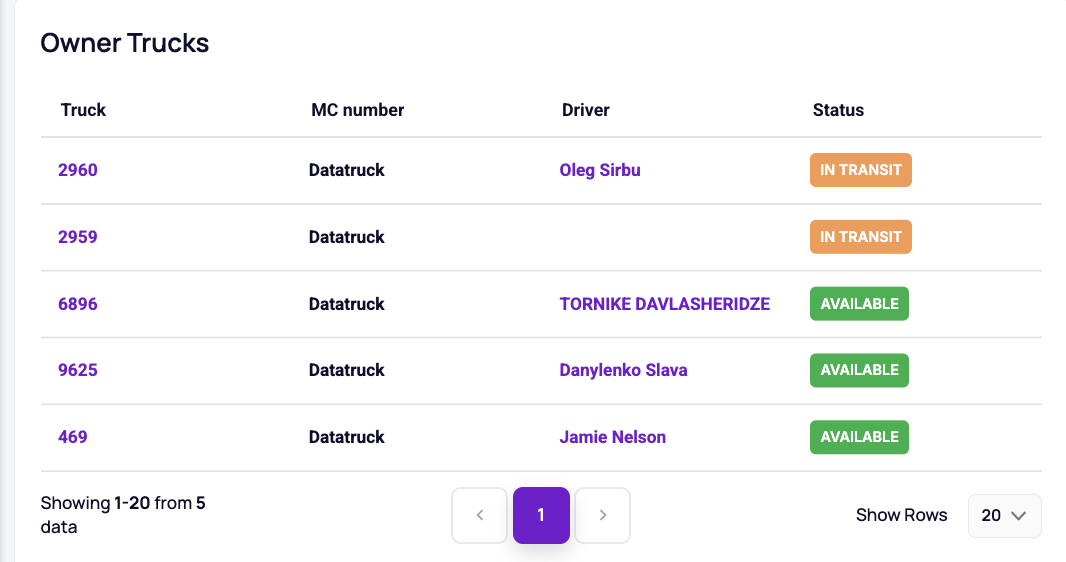
Task: Open truck 469 link
Action: tap(73, 437)
